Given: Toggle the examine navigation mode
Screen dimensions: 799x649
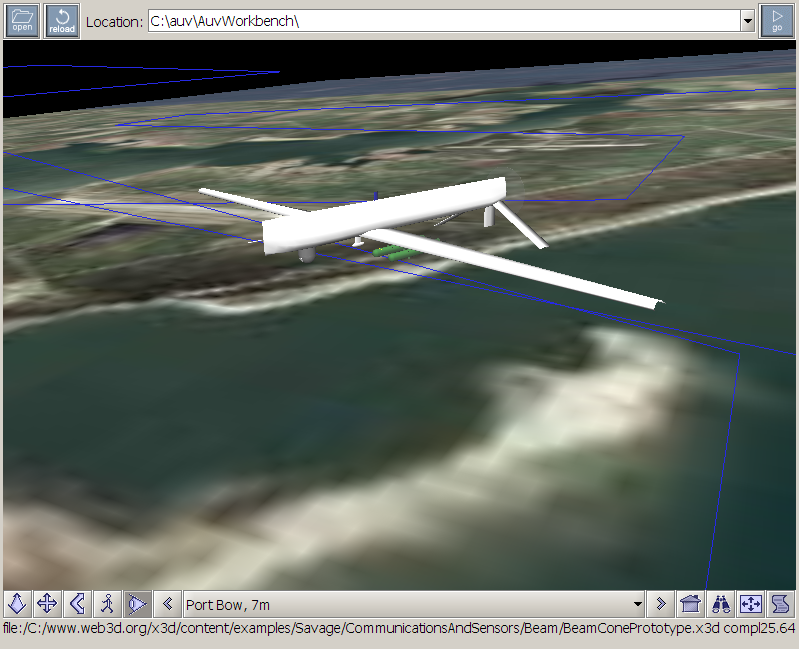Looking at the screenshot, I should pos(137,604).
